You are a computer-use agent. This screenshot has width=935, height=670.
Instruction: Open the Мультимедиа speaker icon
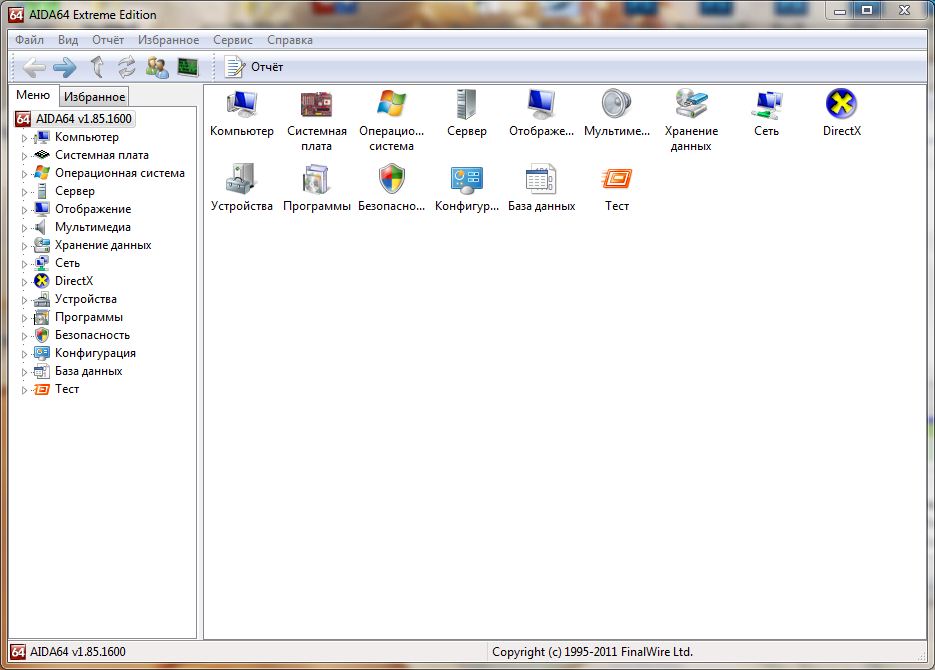tap(616, 105)
